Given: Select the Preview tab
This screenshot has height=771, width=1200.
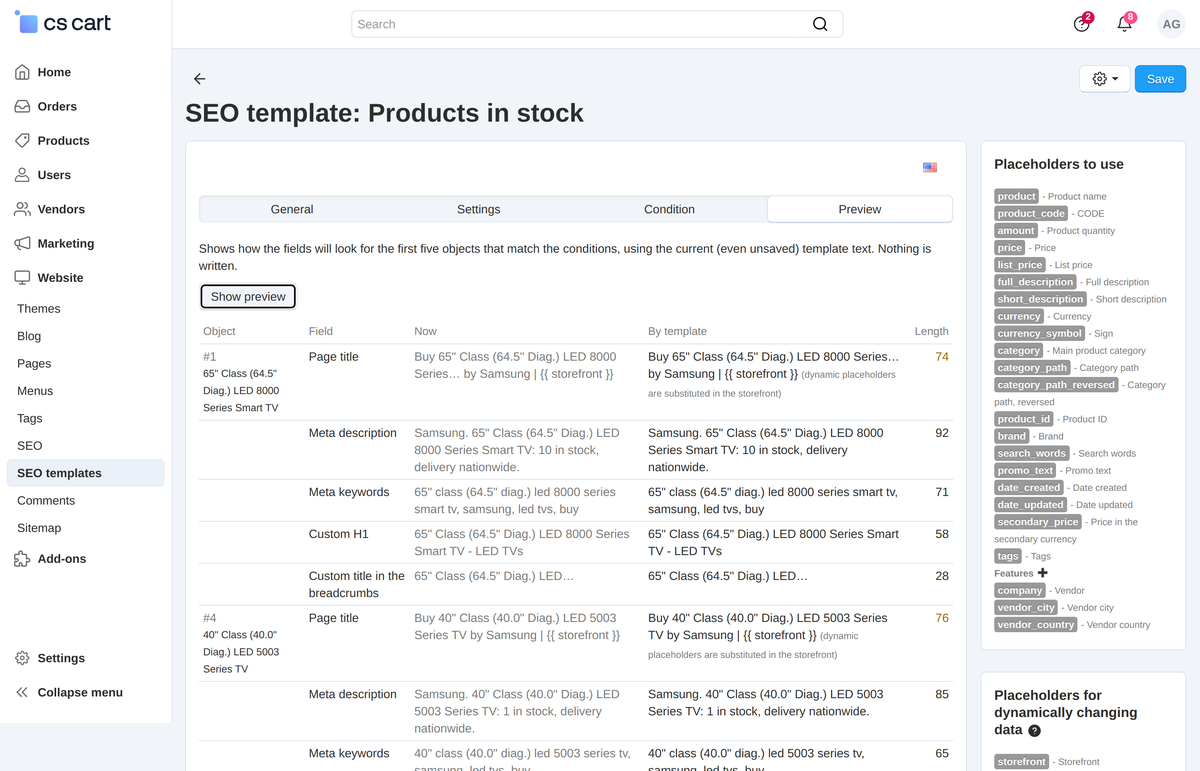Looking at the screenshot, I should pyautogui.click(x=860, y=209).
